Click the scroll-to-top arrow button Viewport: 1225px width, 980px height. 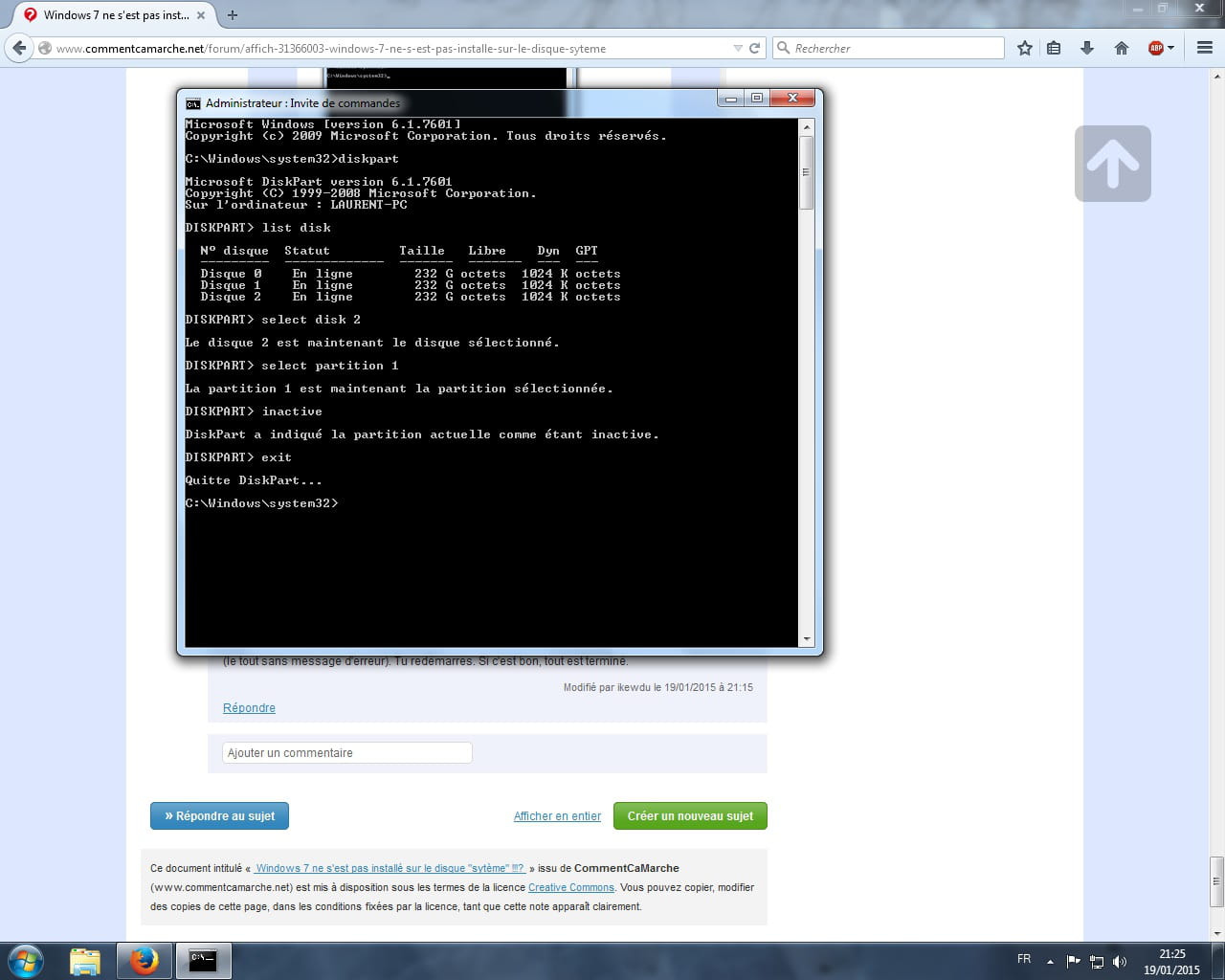point(1112,164)
